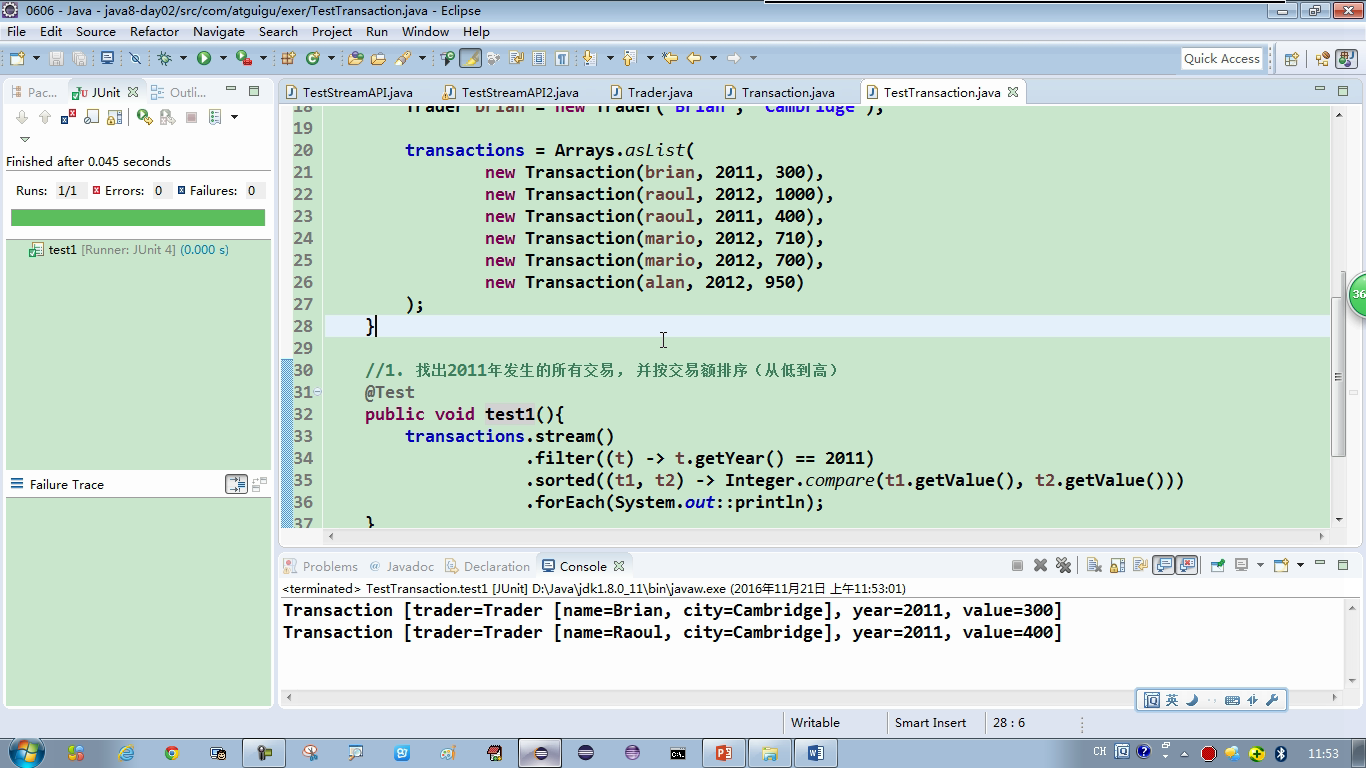Click the Debug bug icon

[164, 58]
